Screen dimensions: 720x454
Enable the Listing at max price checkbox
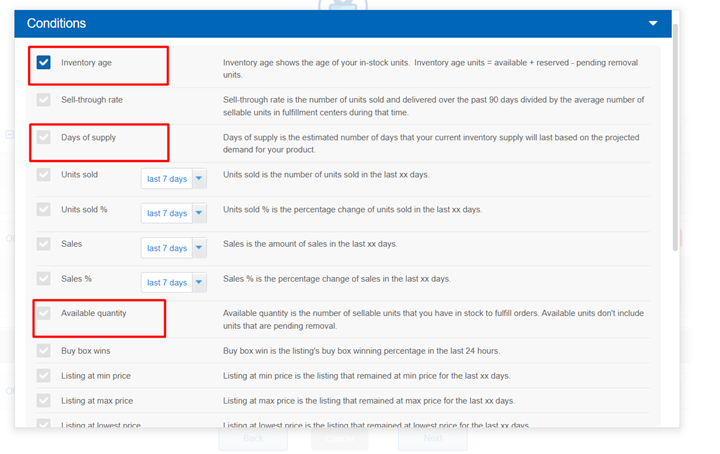[x=44, y=401]
